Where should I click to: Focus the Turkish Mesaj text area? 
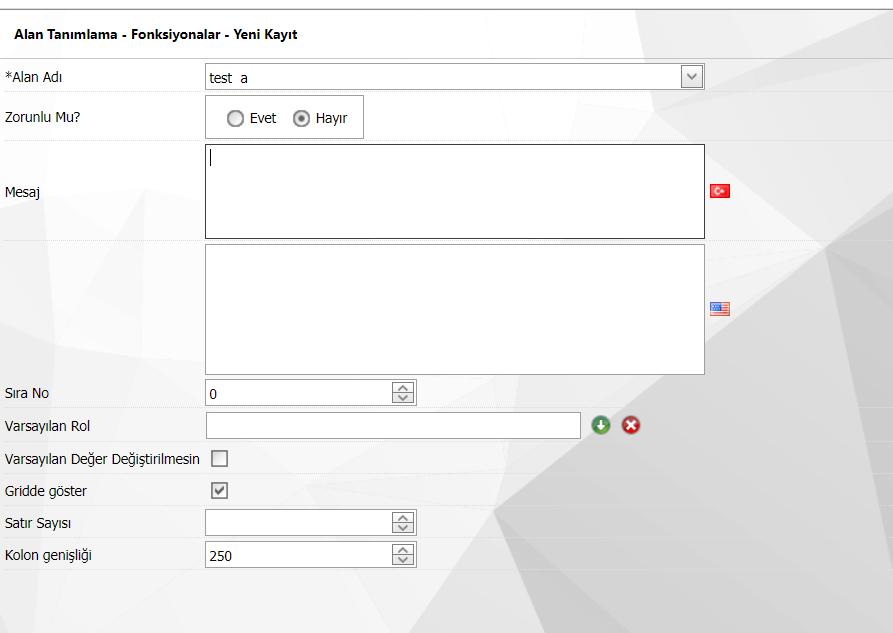(454, 191)
